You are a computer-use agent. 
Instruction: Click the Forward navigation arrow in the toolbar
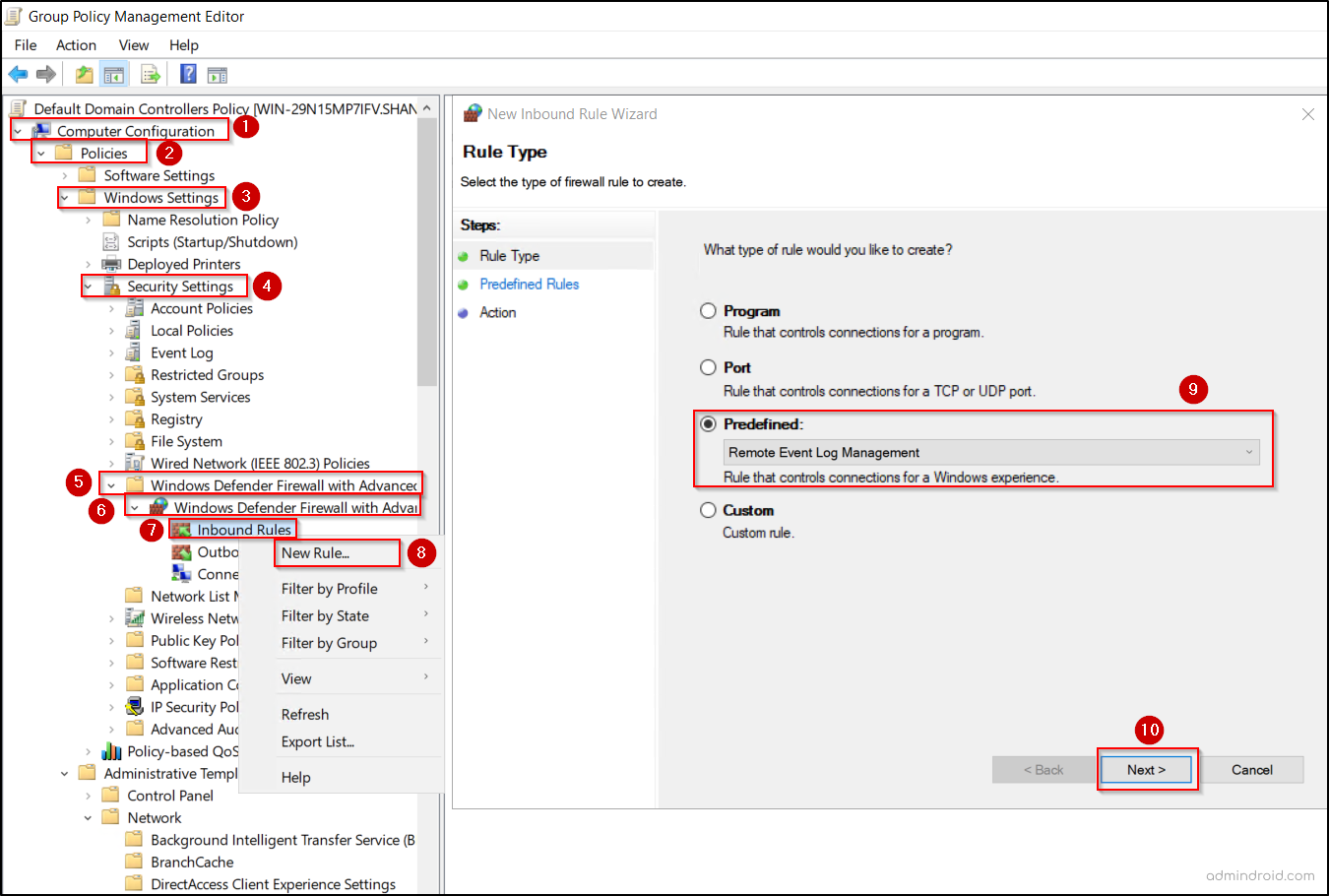(44, 74)
